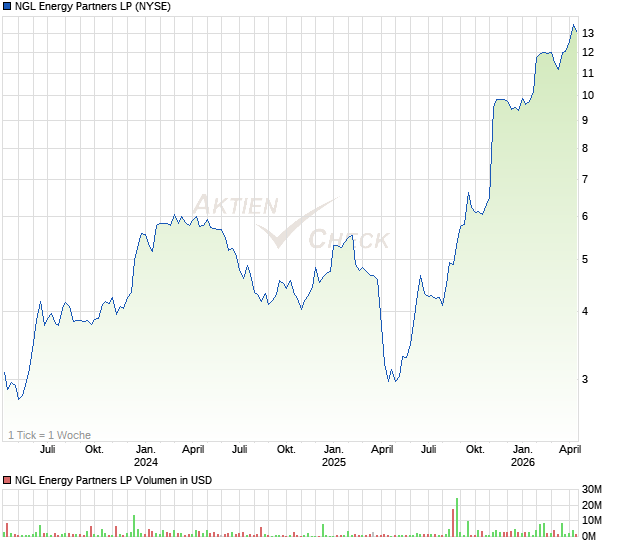Click the price axis label '12'

pos(588,52)
